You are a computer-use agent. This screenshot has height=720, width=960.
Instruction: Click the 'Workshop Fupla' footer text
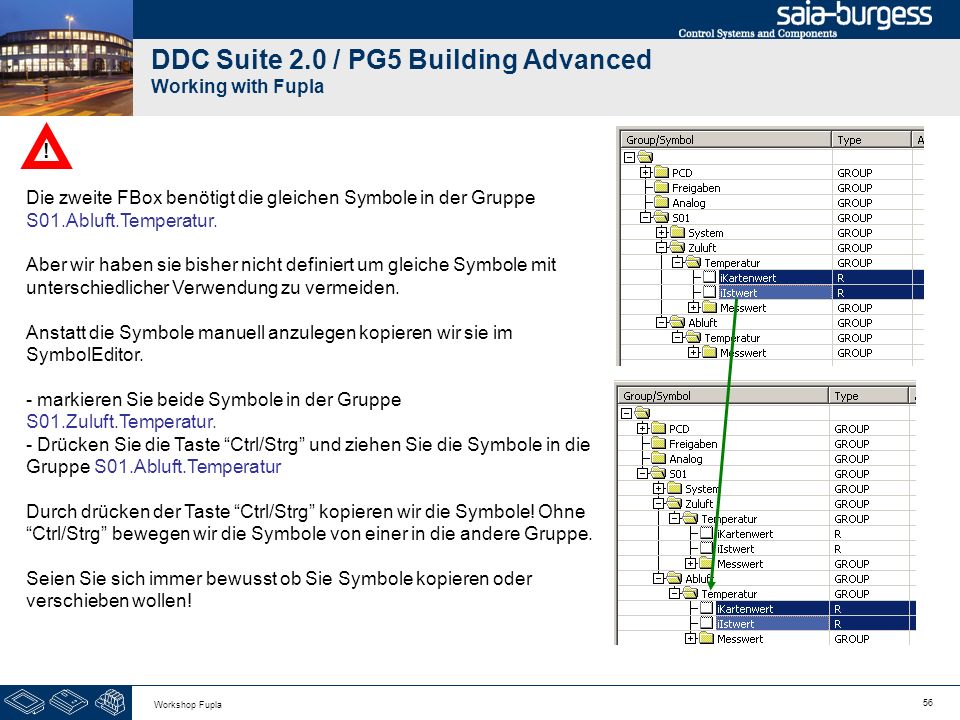187,705
